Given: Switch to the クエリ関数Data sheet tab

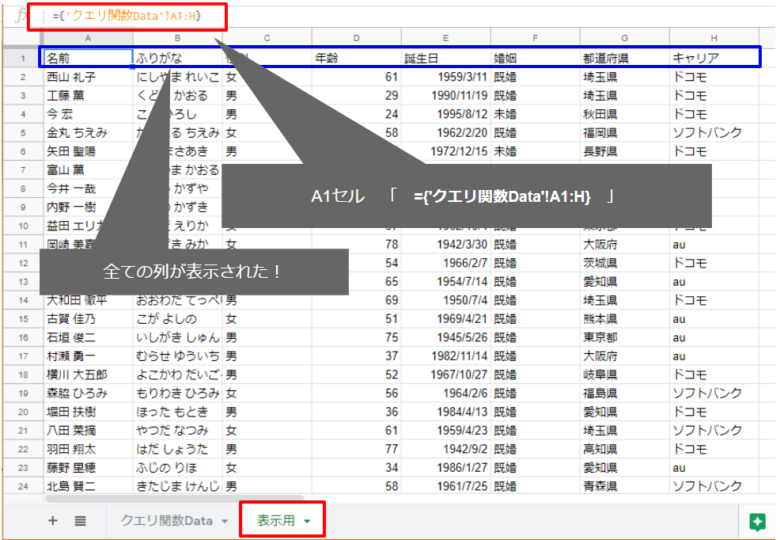Looking at the screenshot, I should click(x=166, y=521).
